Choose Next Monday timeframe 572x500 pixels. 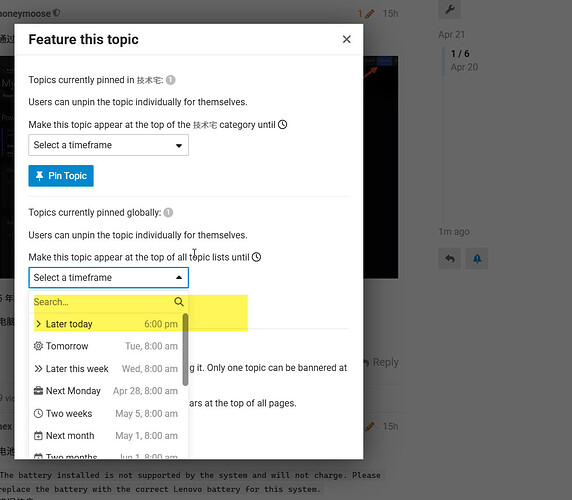point(106,391)
